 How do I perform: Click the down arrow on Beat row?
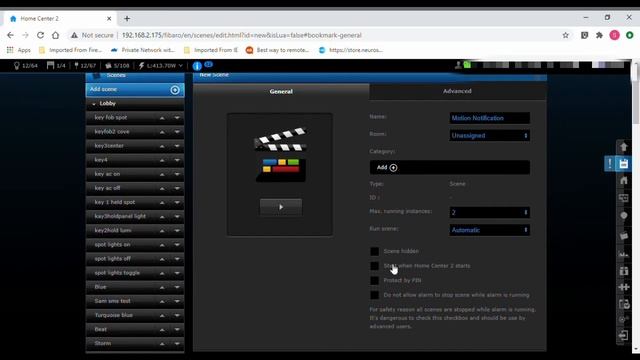(177, 330)
